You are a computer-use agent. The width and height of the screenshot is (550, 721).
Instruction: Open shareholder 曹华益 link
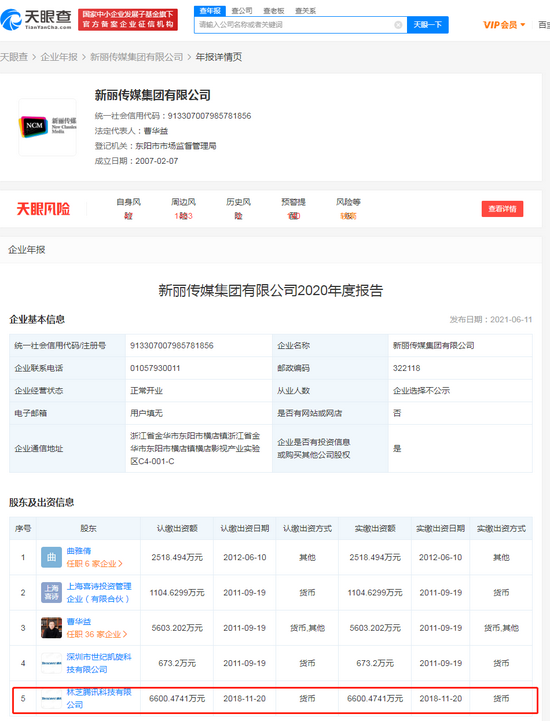pos(79,622)
